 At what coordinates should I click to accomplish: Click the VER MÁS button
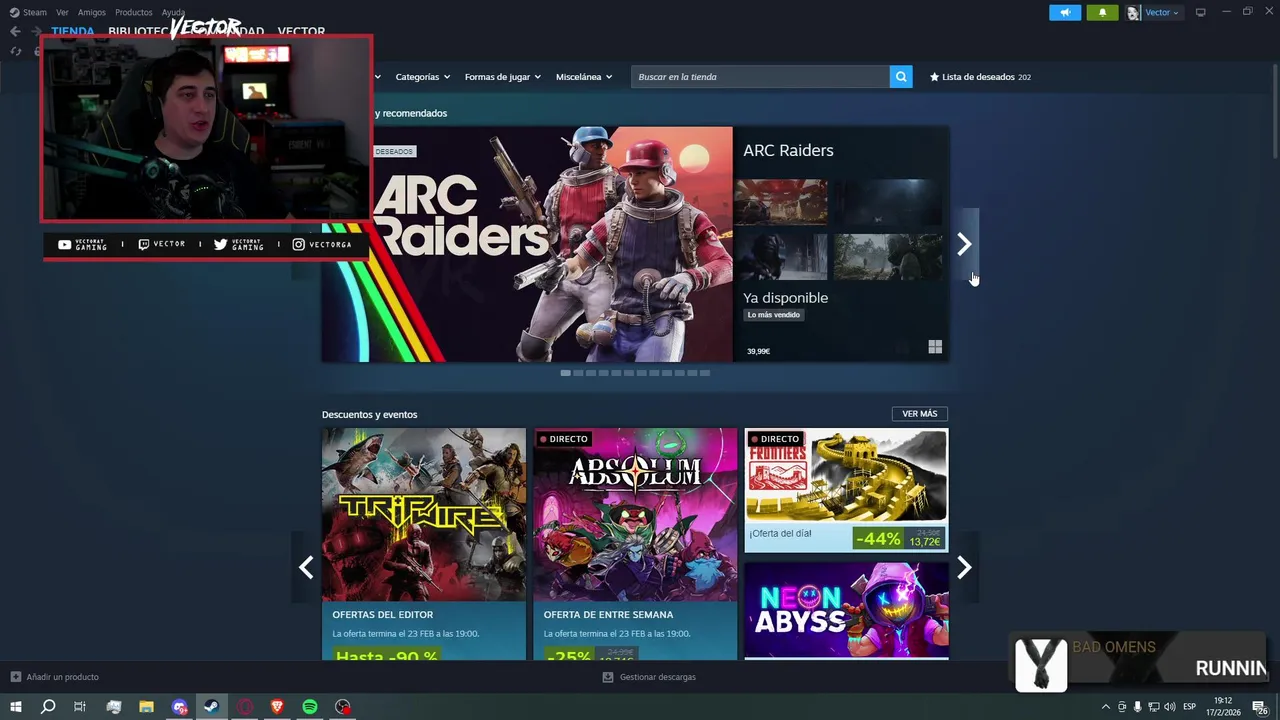pos(919,414)
